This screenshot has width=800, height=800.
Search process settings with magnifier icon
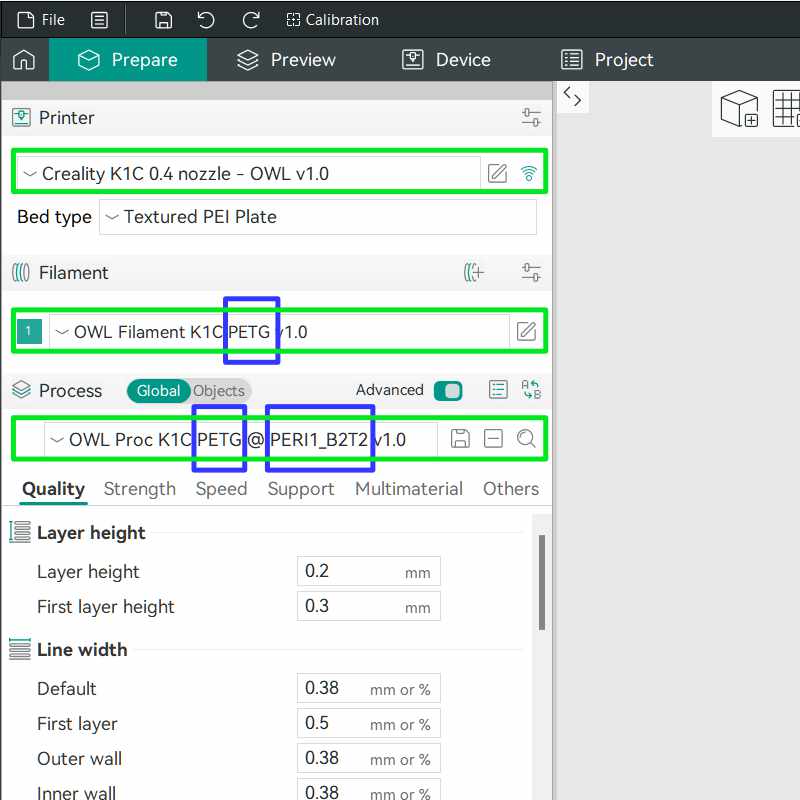click(x=526, y=439)
